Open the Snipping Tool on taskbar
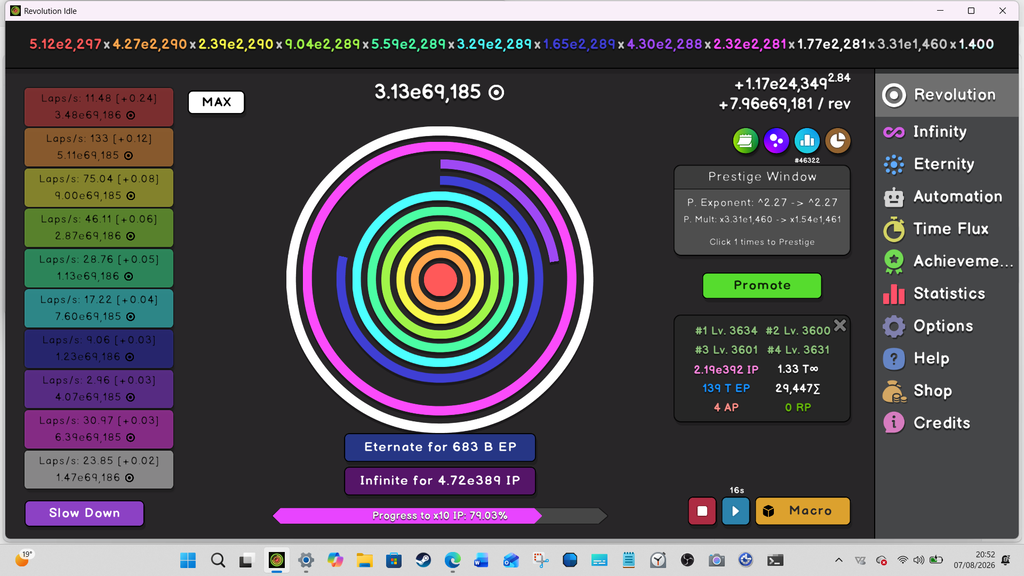Screen dimensions: 1024x576 (x=540, y=560)
